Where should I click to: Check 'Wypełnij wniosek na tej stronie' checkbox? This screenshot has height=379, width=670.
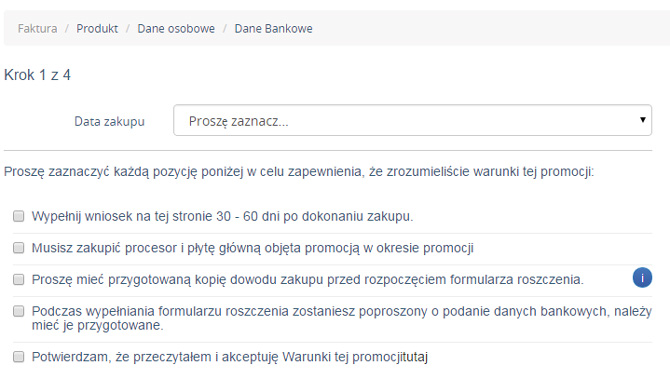pos(18,216)
